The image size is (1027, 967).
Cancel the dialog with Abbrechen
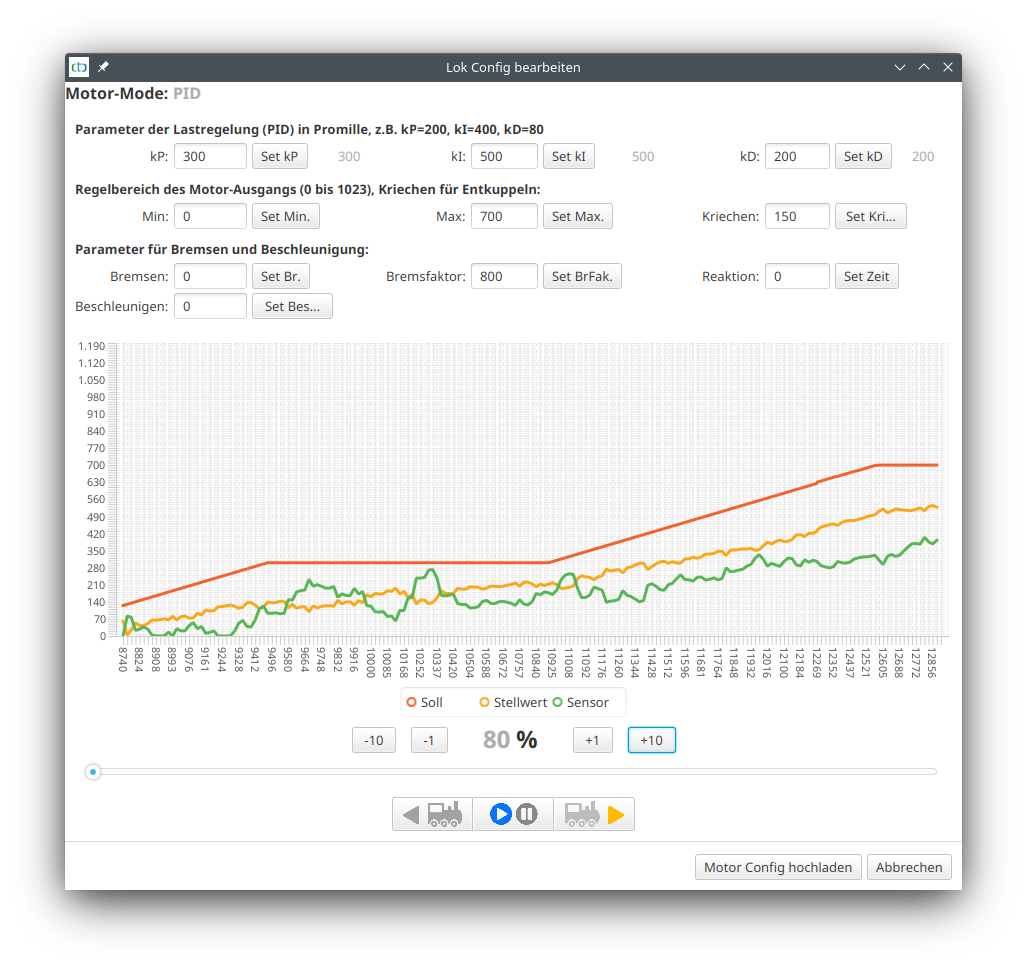[x=909, y=867]
